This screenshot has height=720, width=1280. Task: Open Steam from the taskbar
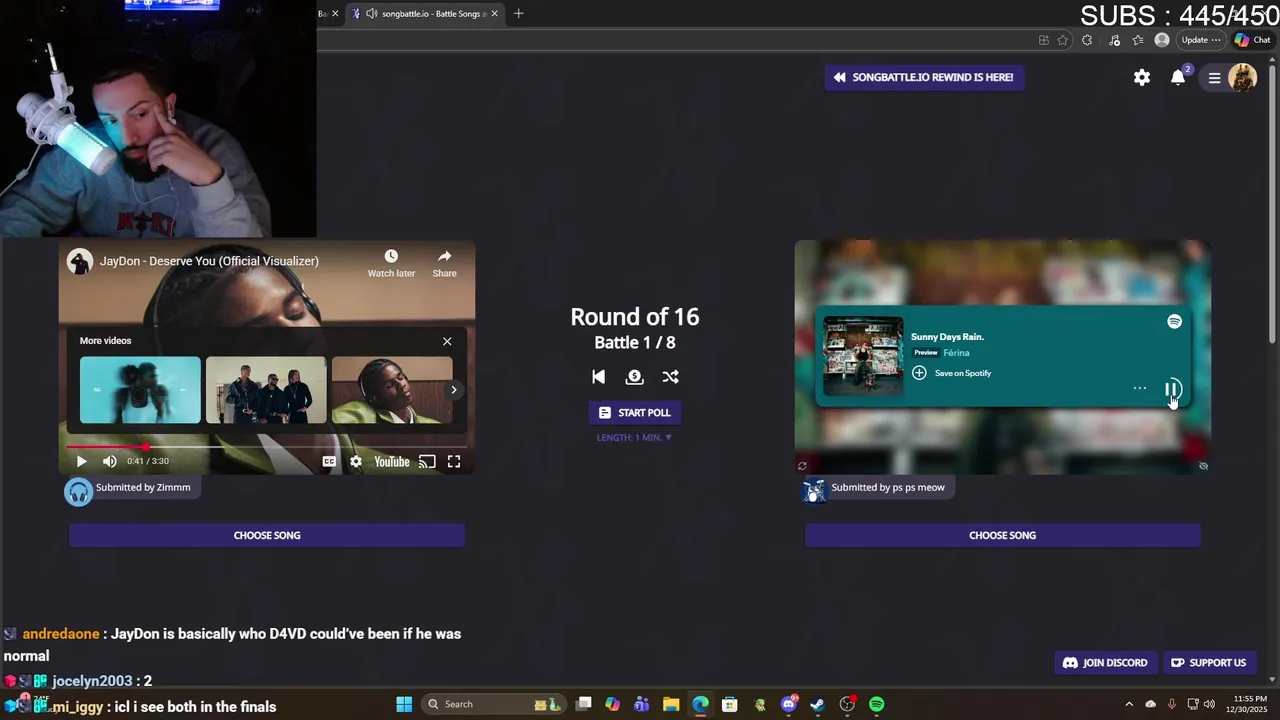[818, 704]
